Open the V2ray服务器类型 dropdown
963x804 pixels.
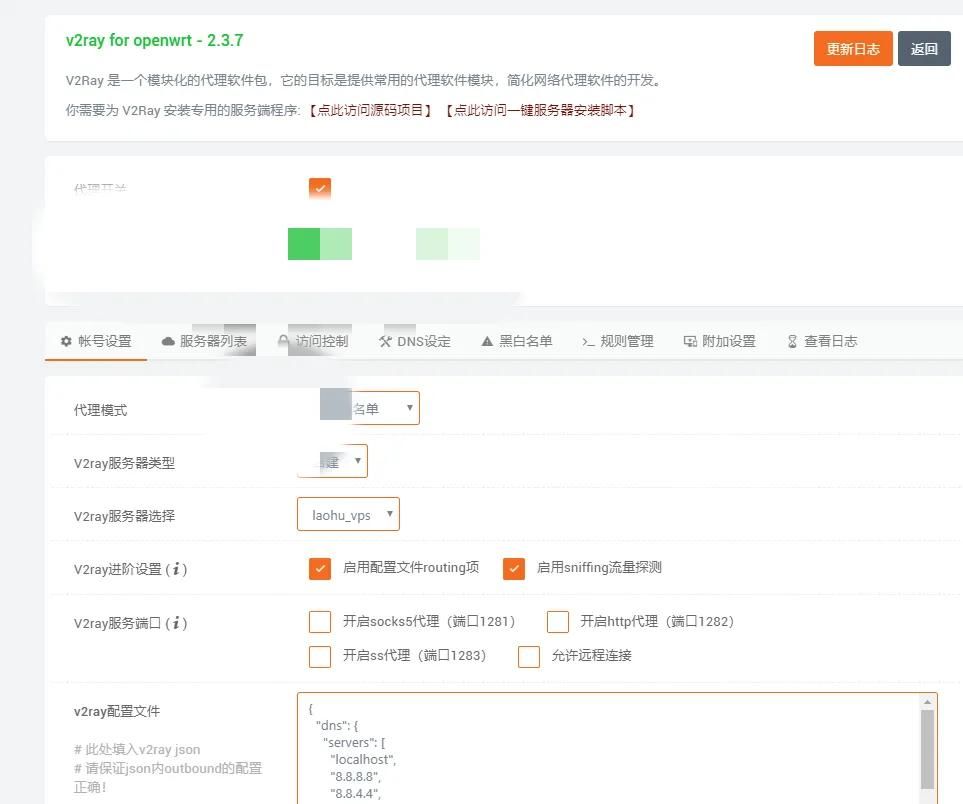tap(332, 461)
